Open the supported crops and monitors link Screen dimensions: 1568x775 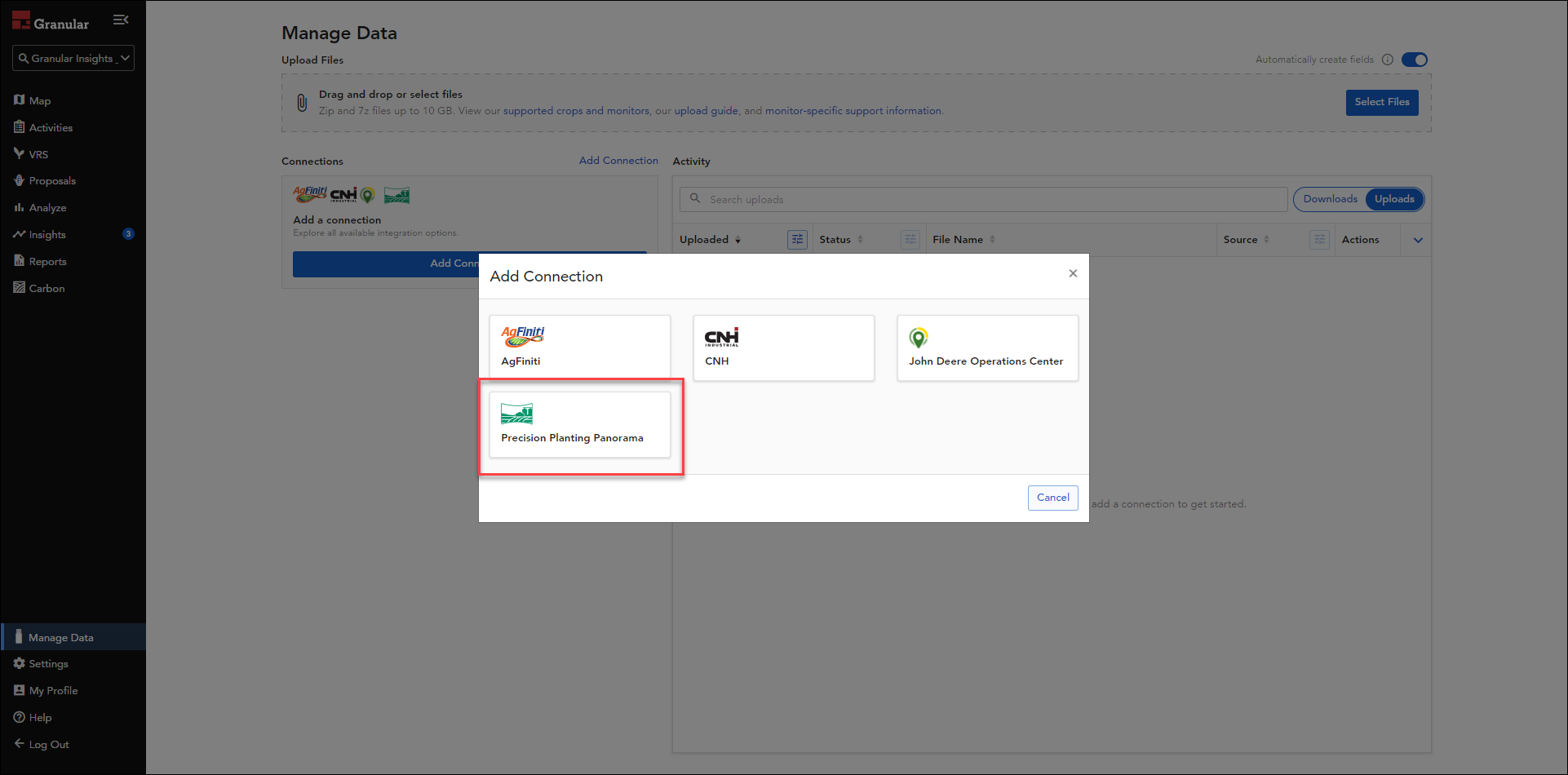tap(576, 111)
